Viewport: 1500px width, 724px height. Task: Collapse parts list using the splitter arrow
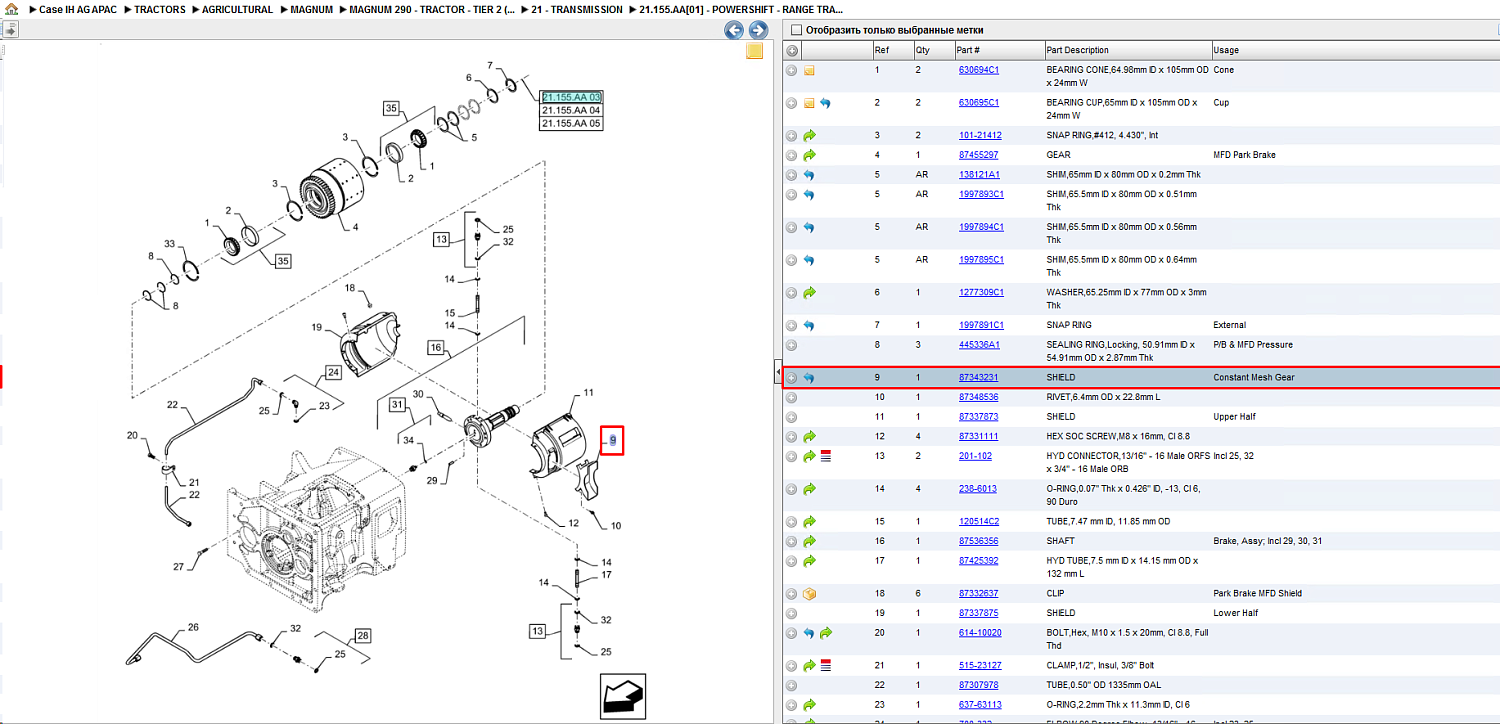pyautogui.click(x=778, y=373)
